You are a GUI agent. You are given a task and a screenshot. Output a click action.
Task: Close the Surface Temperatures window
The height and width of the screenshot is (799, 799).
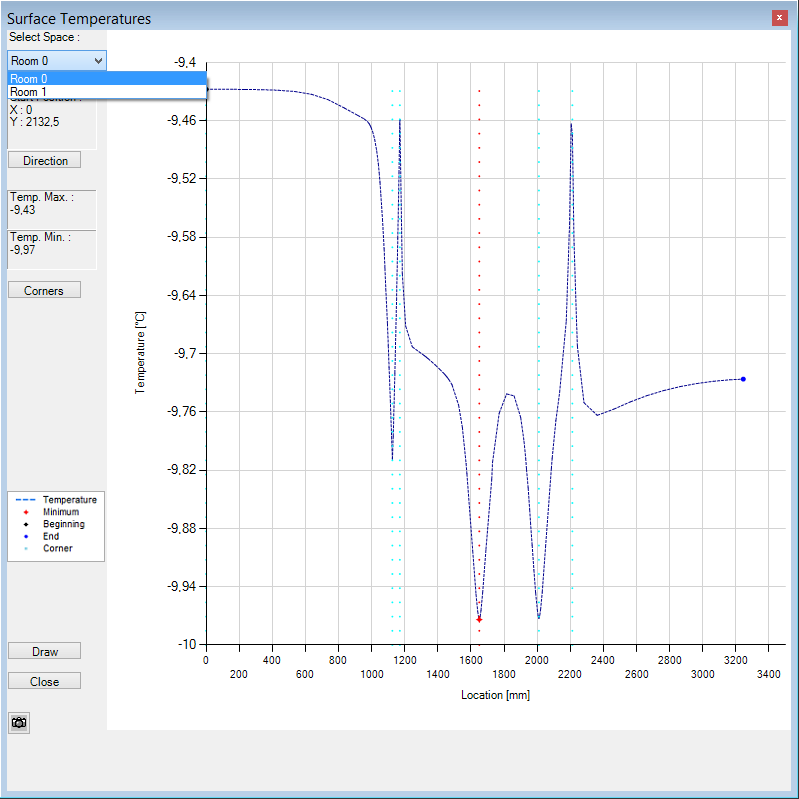point(779,18)
